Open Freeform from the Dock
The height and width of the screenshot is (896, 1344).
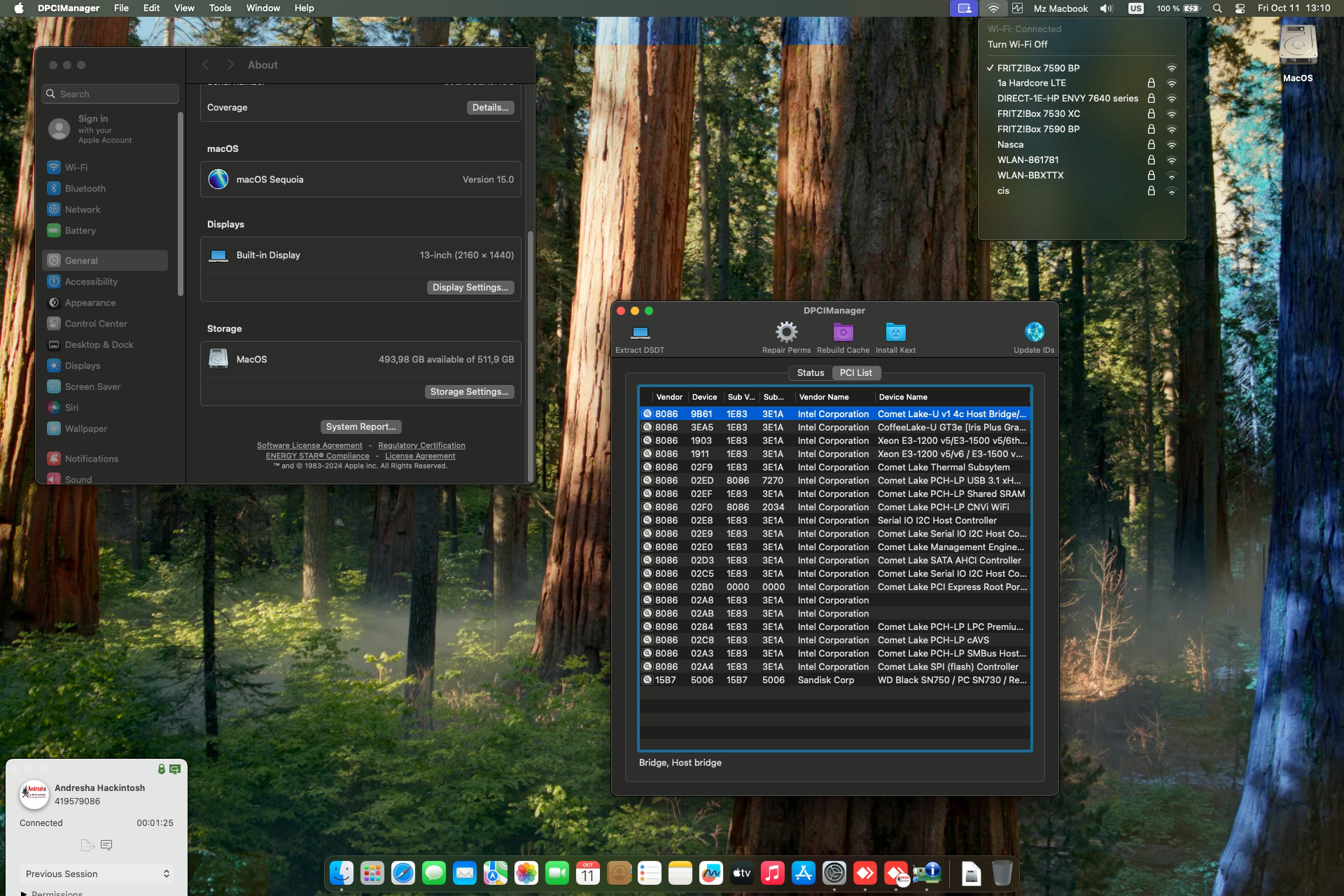coord(711,873)
